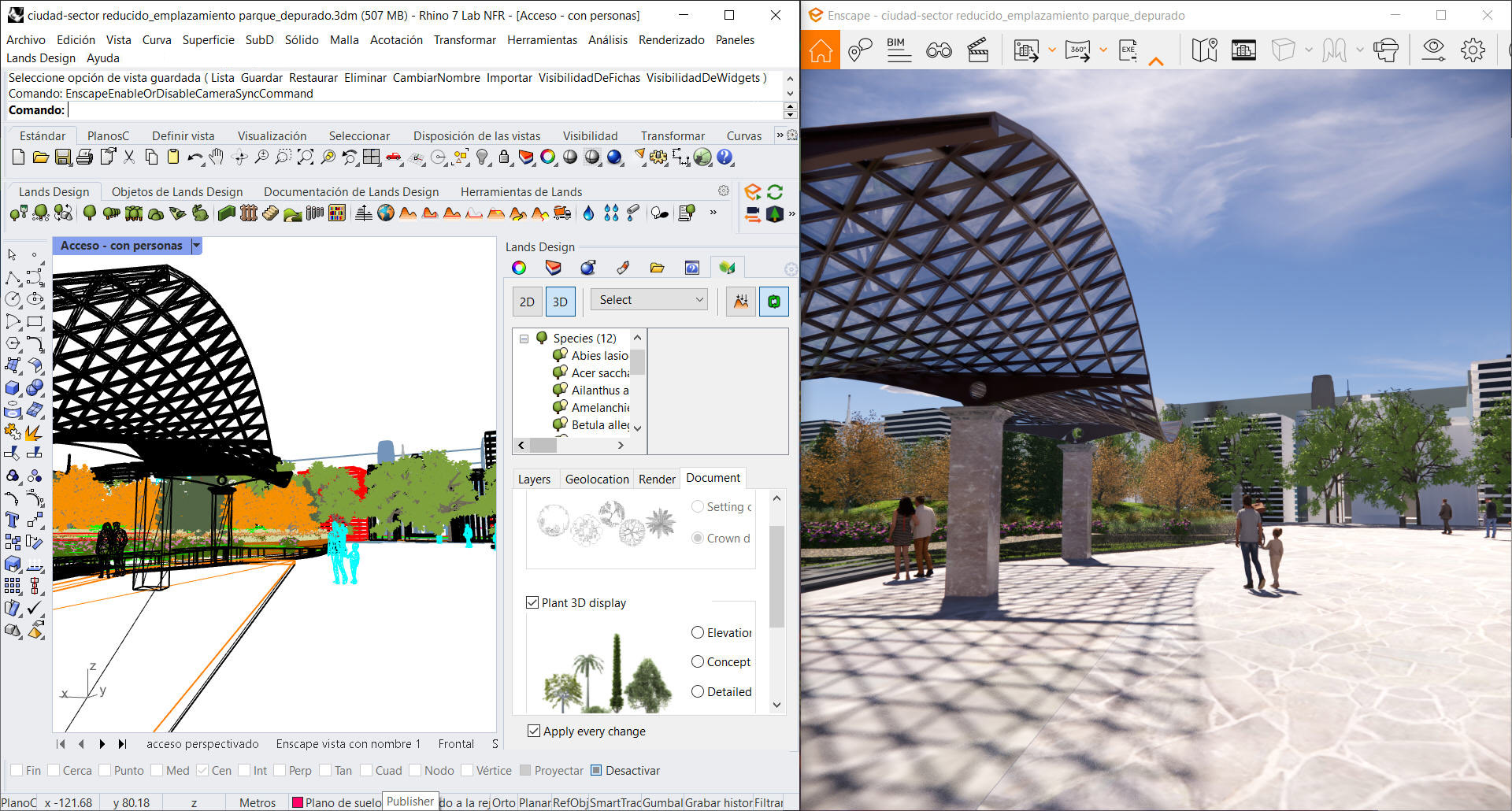
Task: Open Enscape BIM information panel
Action: click(898, 50)
